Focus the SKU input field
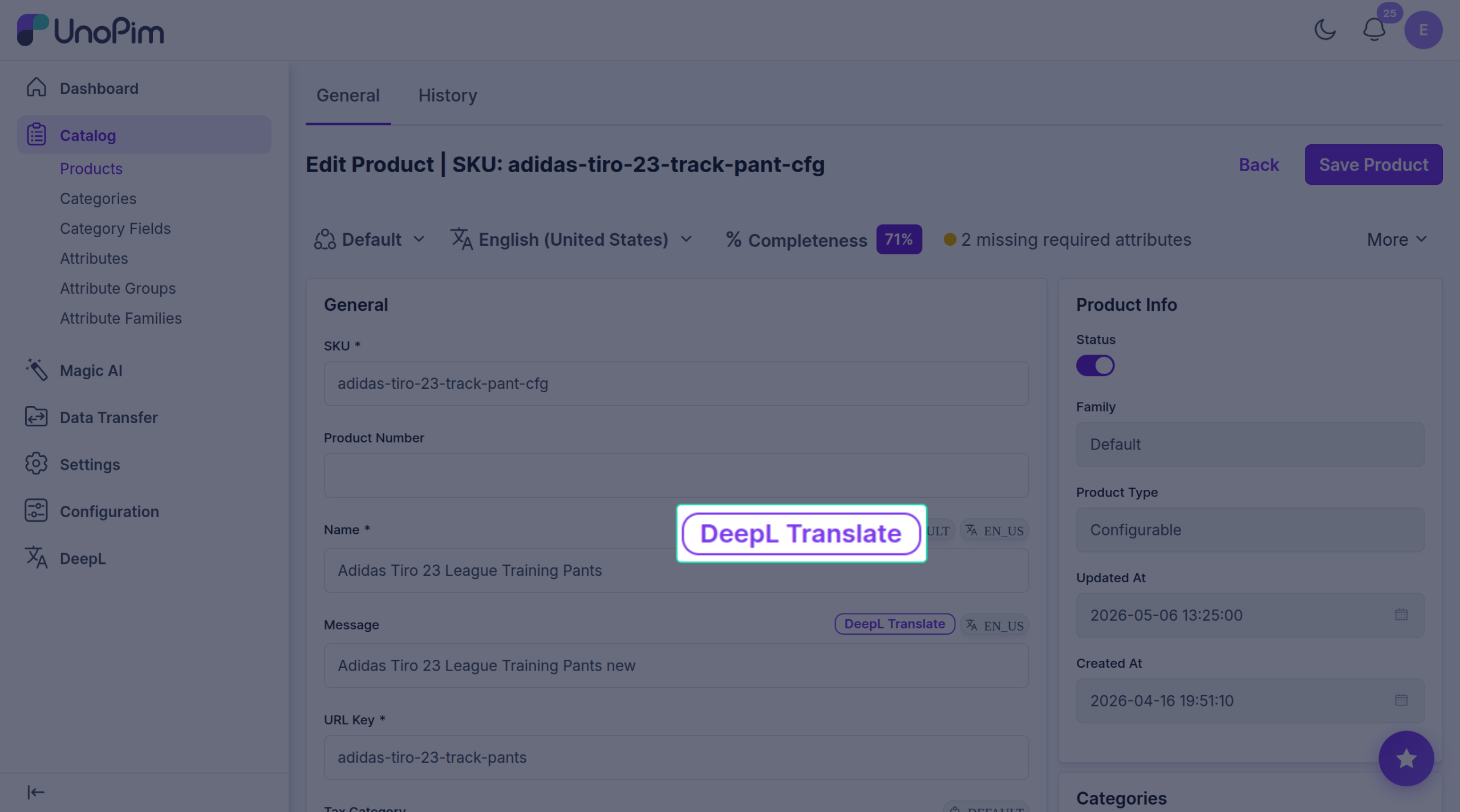The width and height of the screenshot is (1460, 812). coord(676,383)
